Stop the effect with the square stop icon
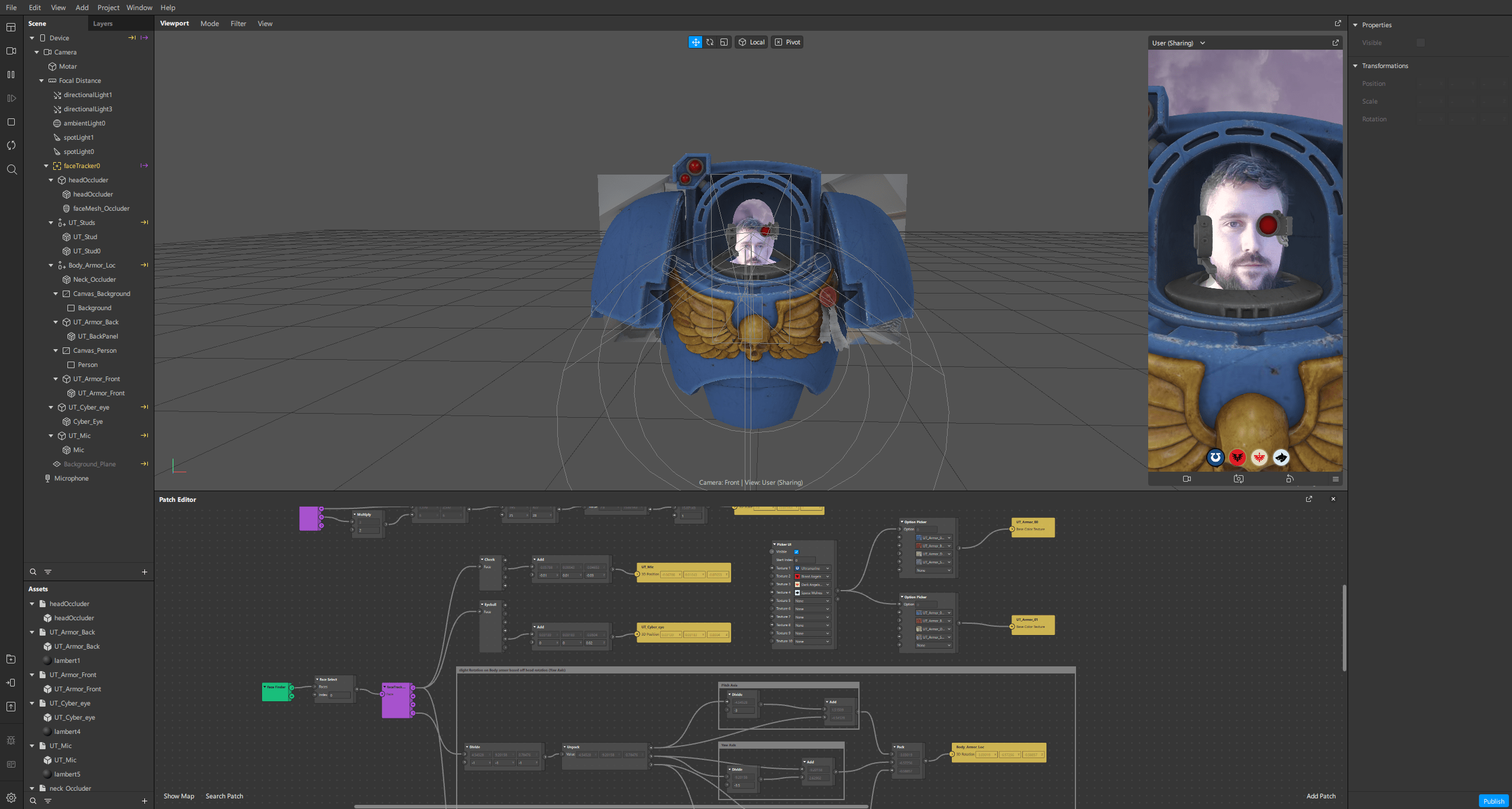1512x809 pixels. (x=11, y=122)
